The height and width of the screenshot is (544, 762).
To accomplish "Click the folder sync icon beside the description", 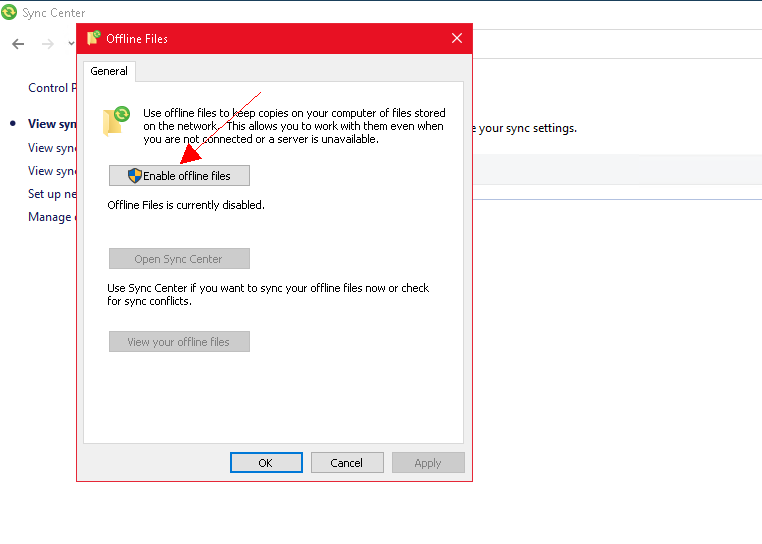I will (x=117, y=120).
